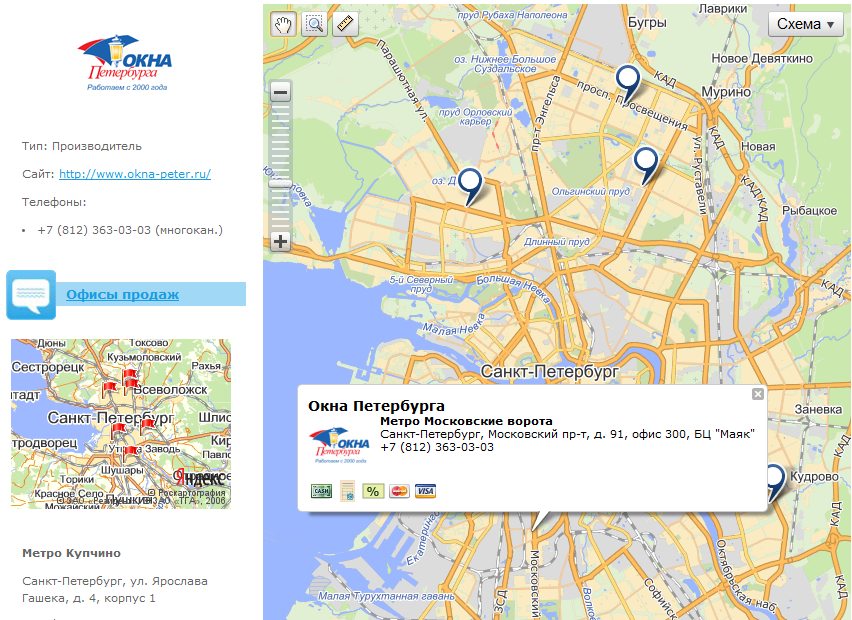This screenshot has width=852, height=620.
Task: Click the invoice payment icon in balloon
Action: point(347,491)
